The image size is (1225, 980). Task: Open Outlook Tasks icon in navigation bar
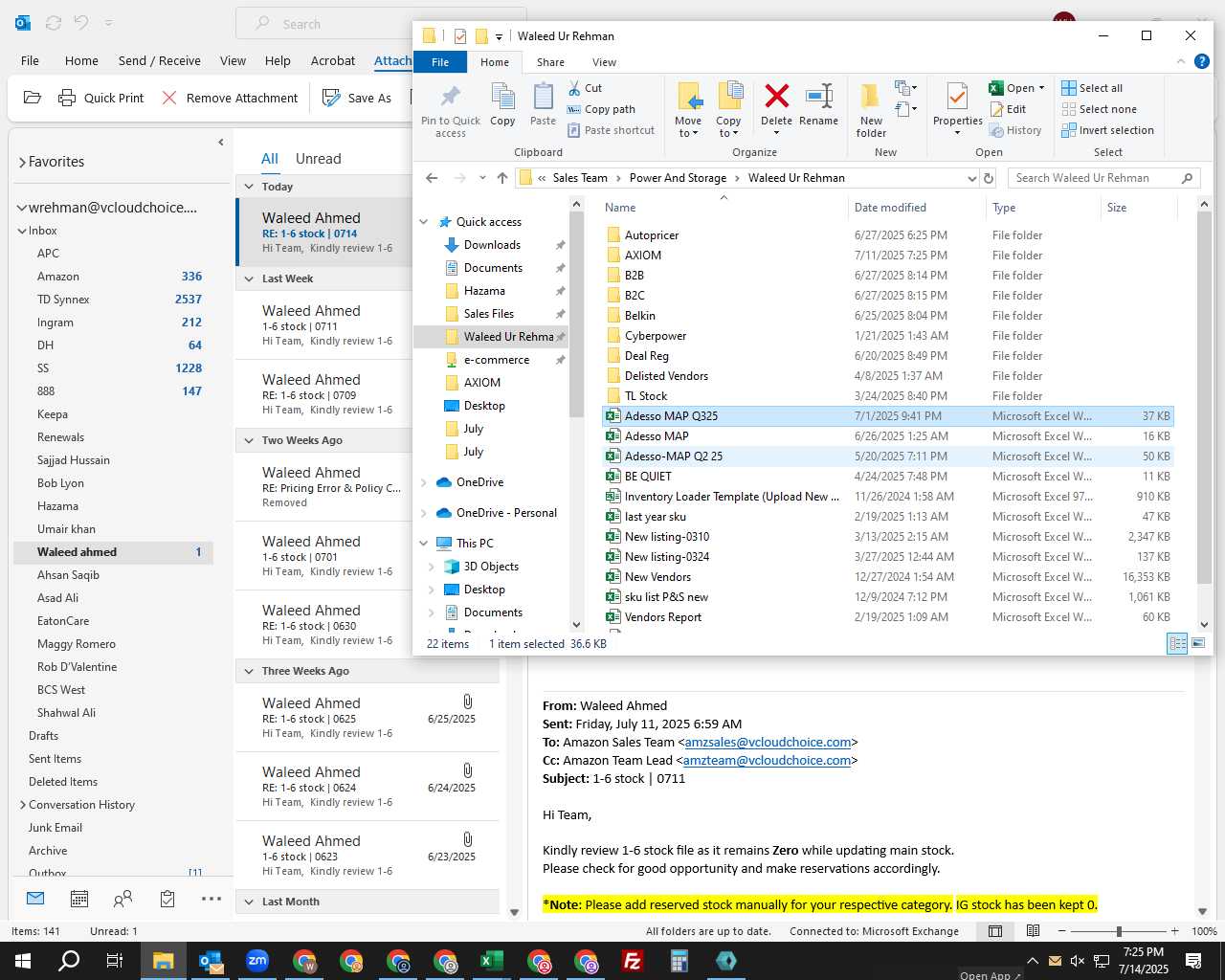click(167, 899)
